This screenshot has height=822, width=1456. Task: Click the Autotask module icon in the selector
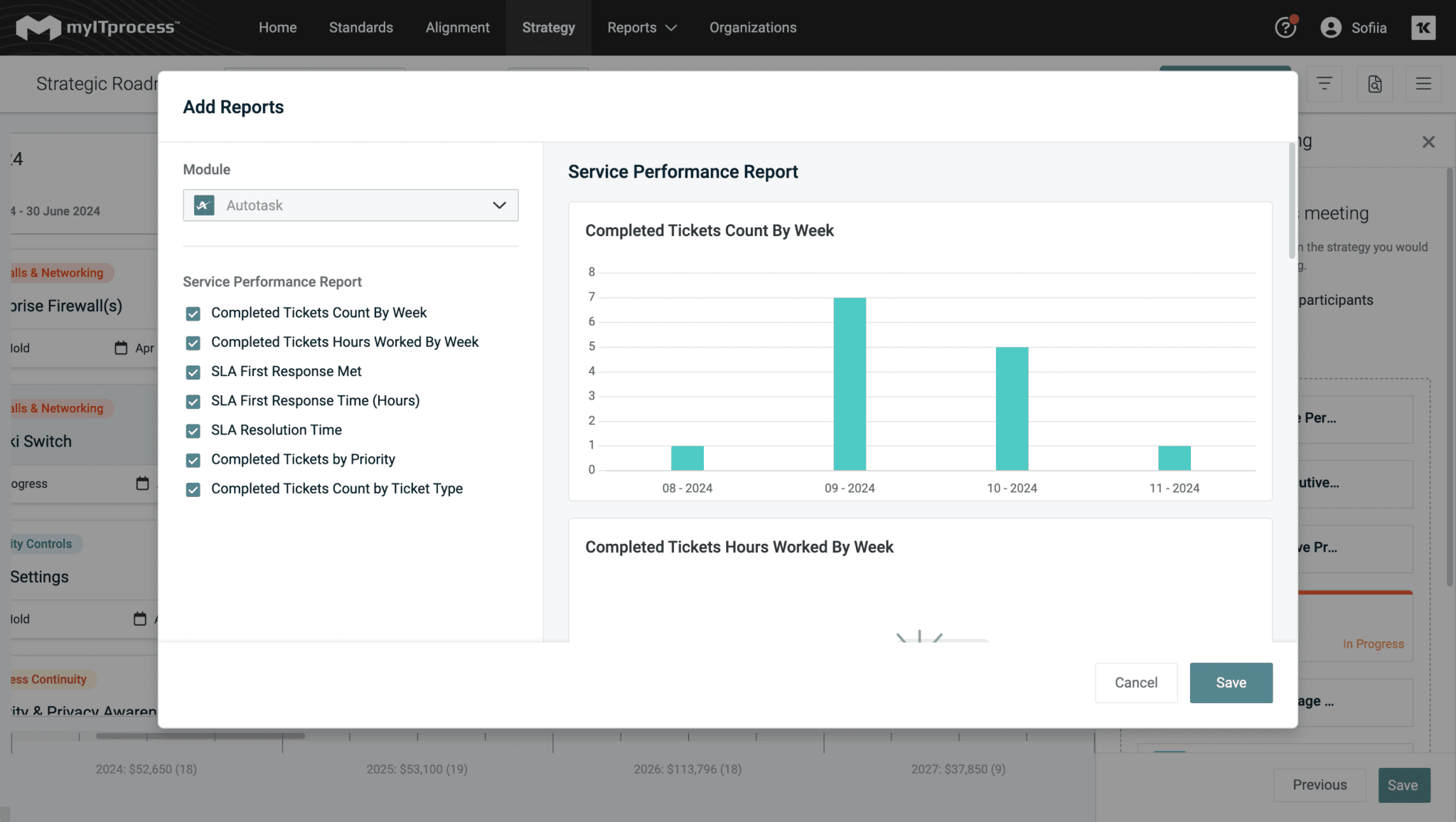click(202, 205)
